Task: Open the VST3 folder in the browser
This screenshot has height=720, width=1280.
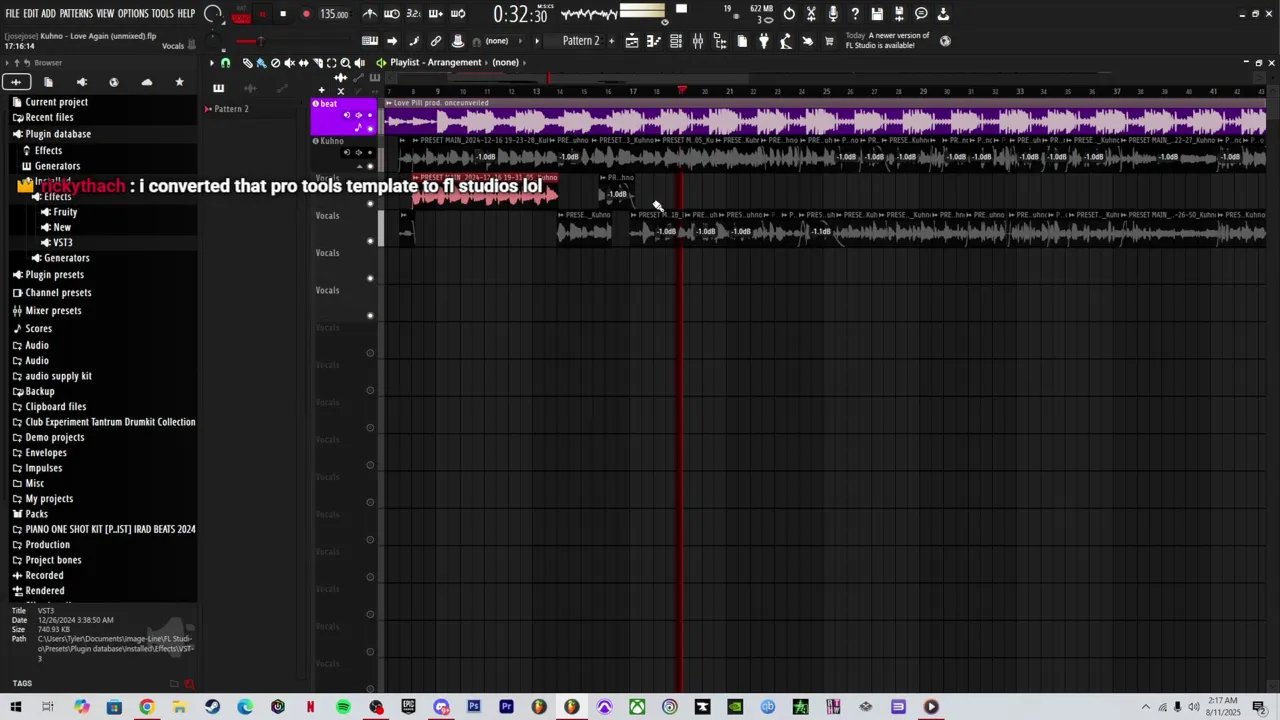Action: [62, 243]
